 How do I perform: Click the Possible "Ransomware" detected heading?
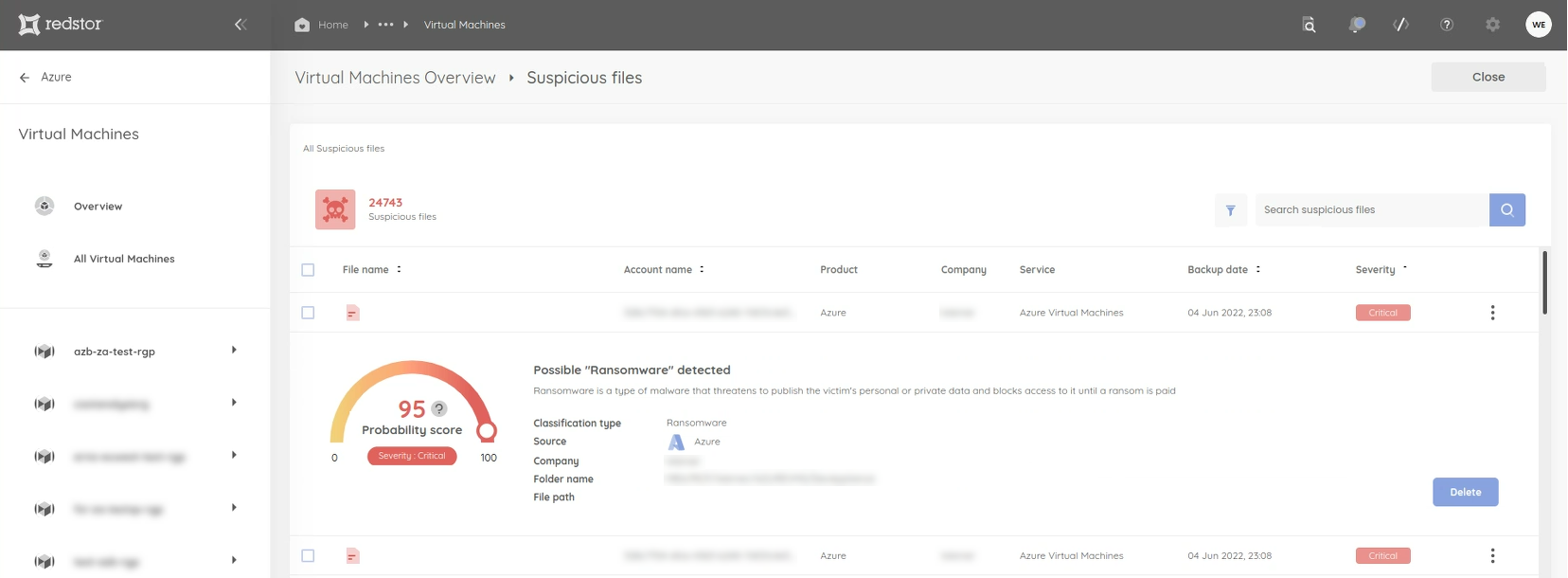(x=632, y=370)
